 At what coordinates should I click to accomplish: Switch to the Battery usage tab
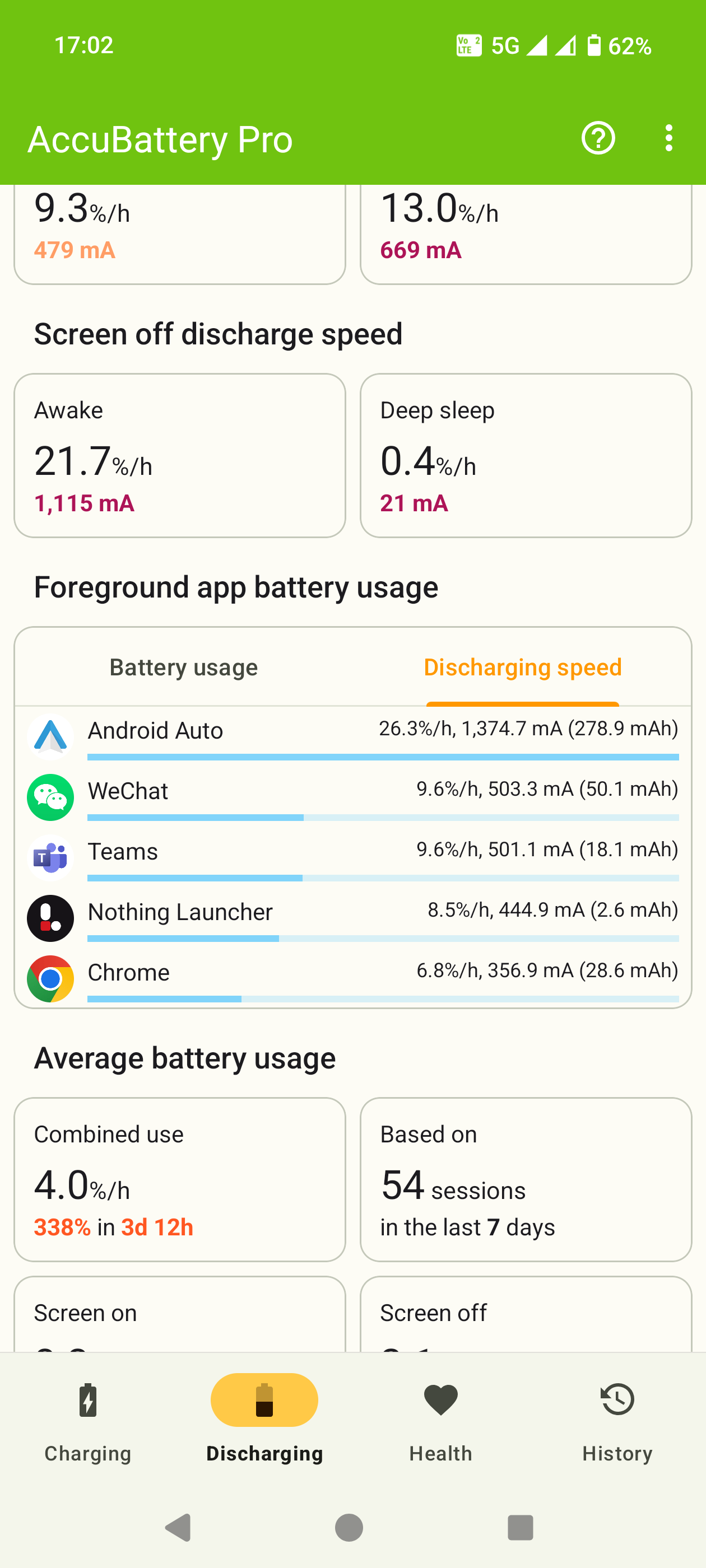[183, 667]
